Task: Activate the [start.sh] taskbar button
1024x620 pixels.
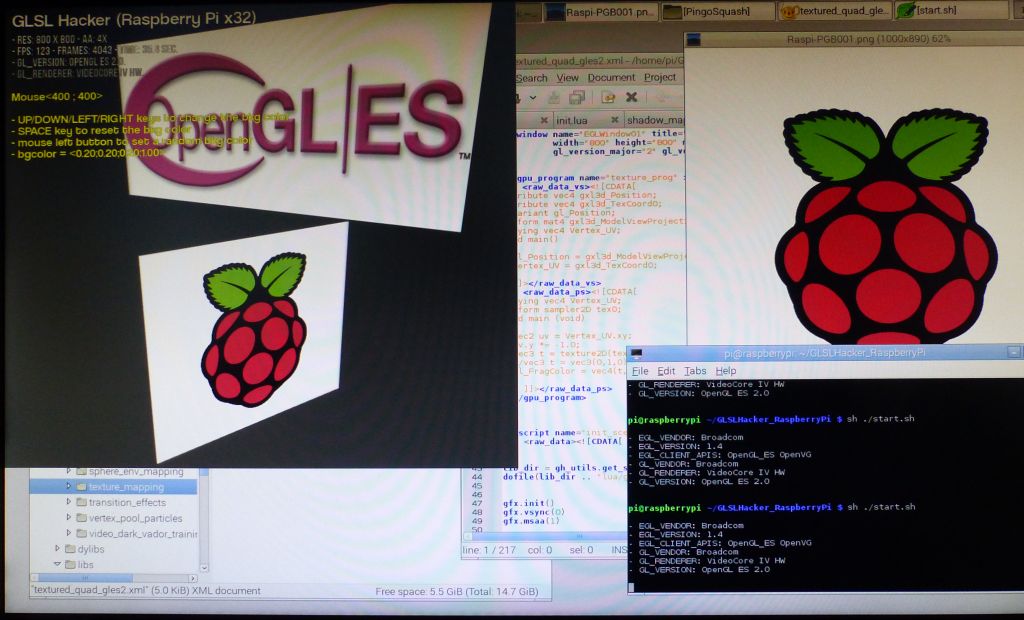Action: coord(951,10)
